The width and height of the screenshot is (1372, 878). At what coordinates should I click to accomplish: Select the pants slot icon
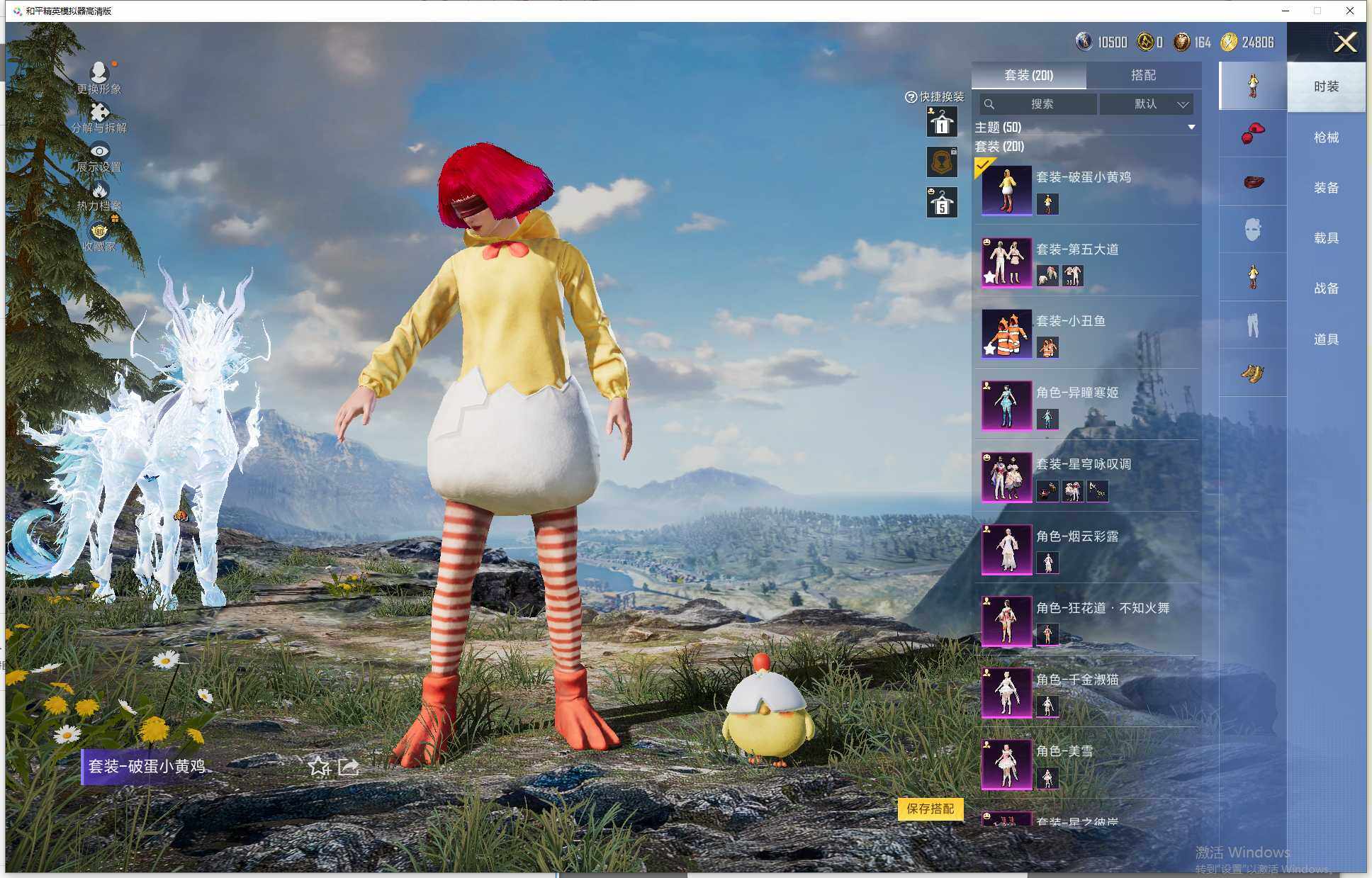coord(1252,325)
